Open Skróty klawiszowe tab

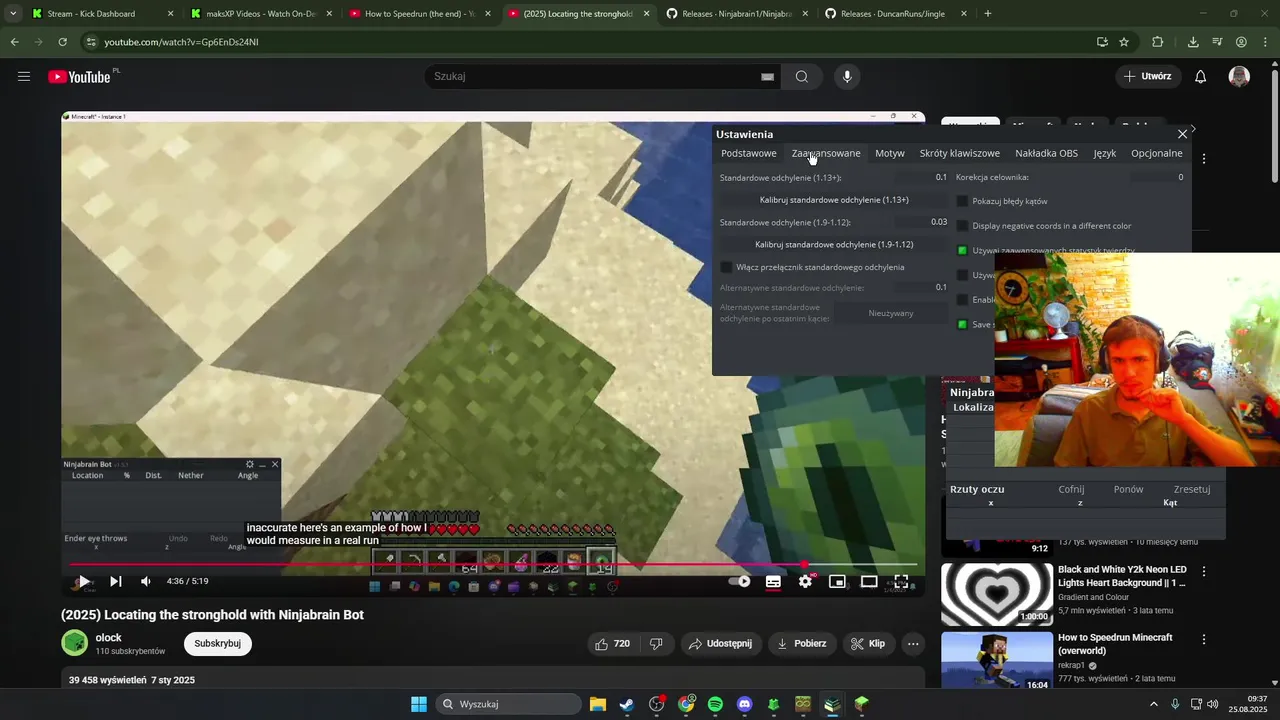(960, 153)
